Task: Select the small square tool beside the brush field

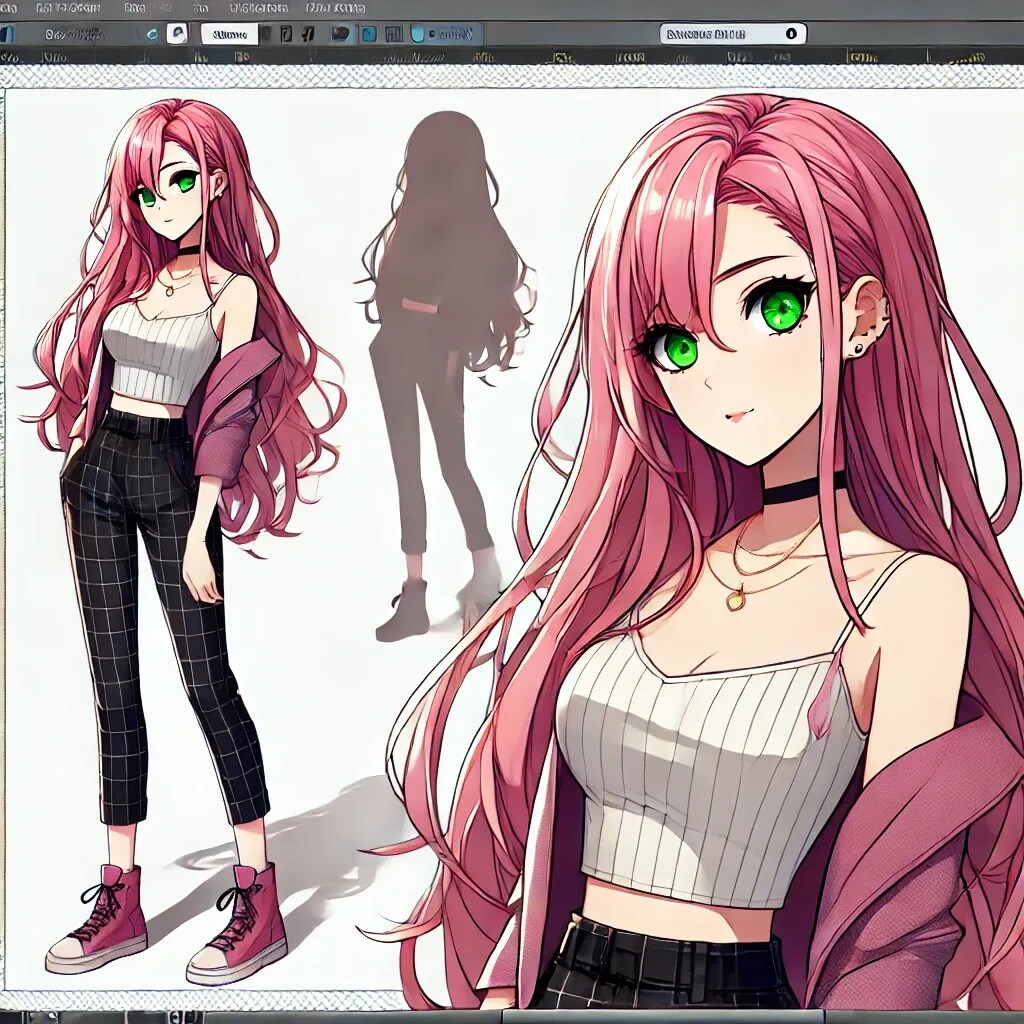Action: tap(267, 32)
